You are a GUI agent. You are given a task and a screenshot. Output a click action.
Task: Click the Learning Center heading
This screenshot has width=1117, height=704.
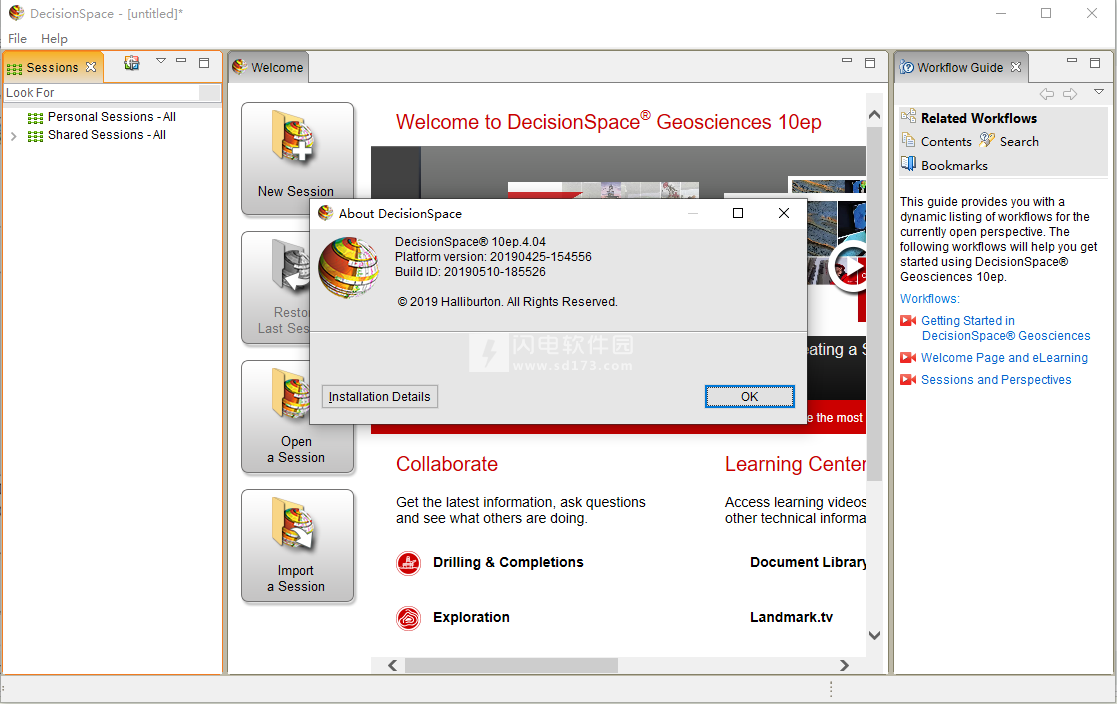[x=795, y=464]
